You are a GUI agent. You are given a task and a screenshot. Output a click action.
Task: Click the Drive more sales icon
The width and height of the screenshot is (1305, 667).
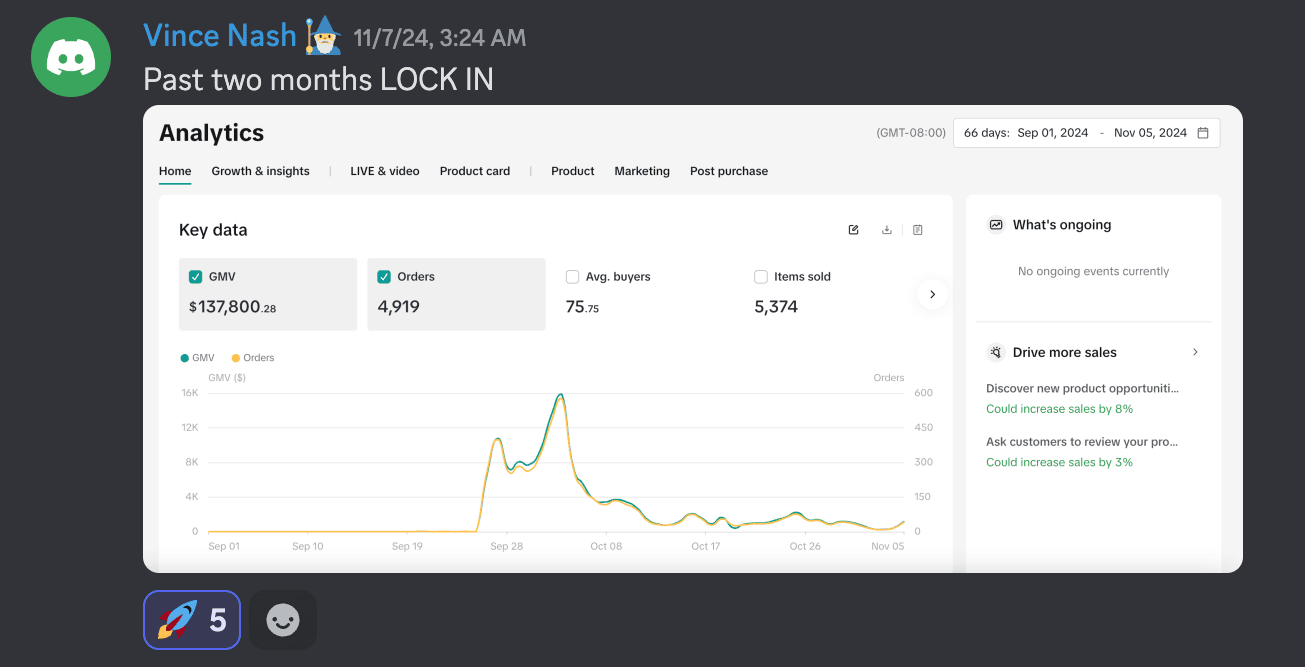click(996, 352)
